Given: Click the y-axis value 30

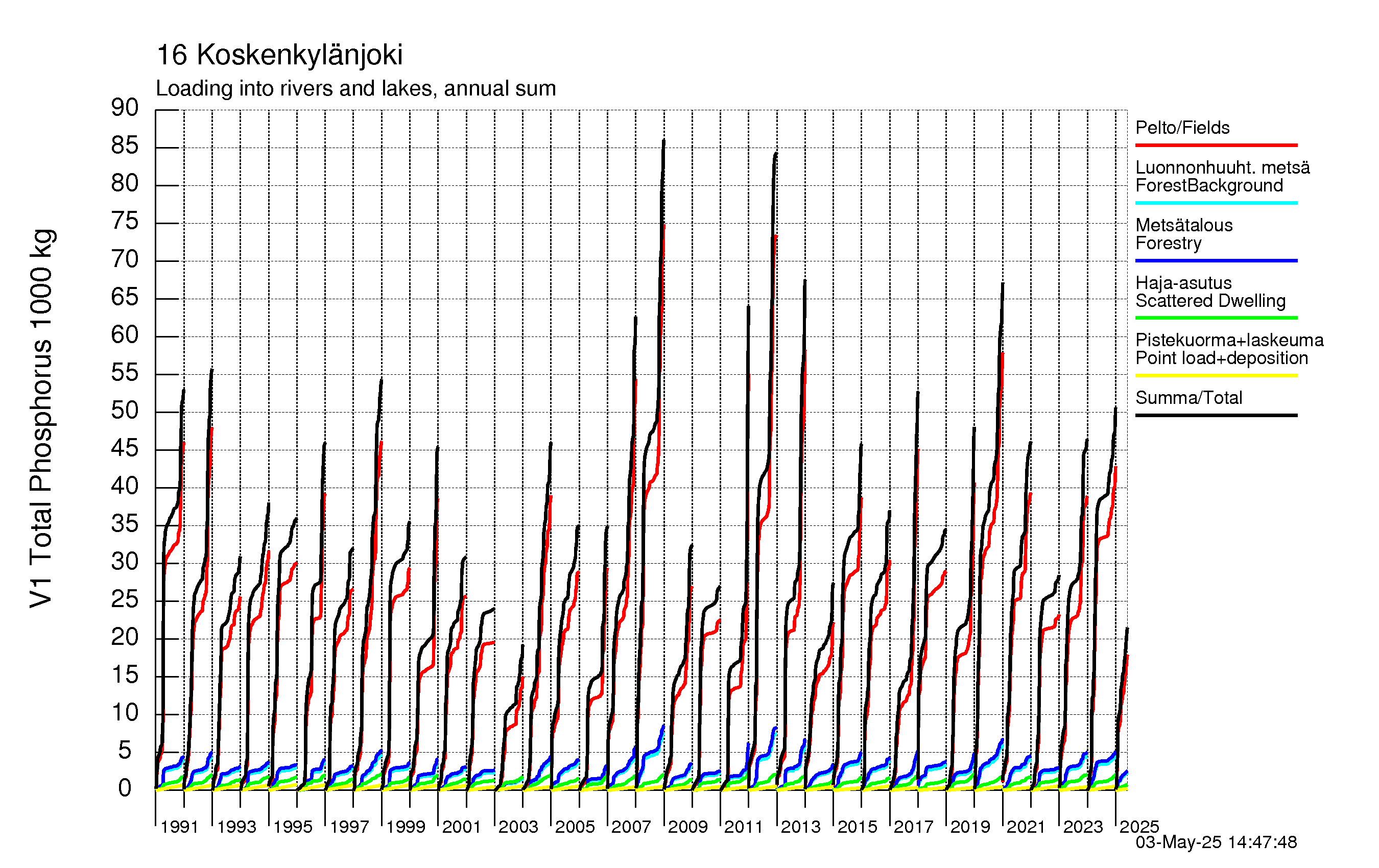Looking at the screenshot, I should pyautogui.click(x=125, y=562).
